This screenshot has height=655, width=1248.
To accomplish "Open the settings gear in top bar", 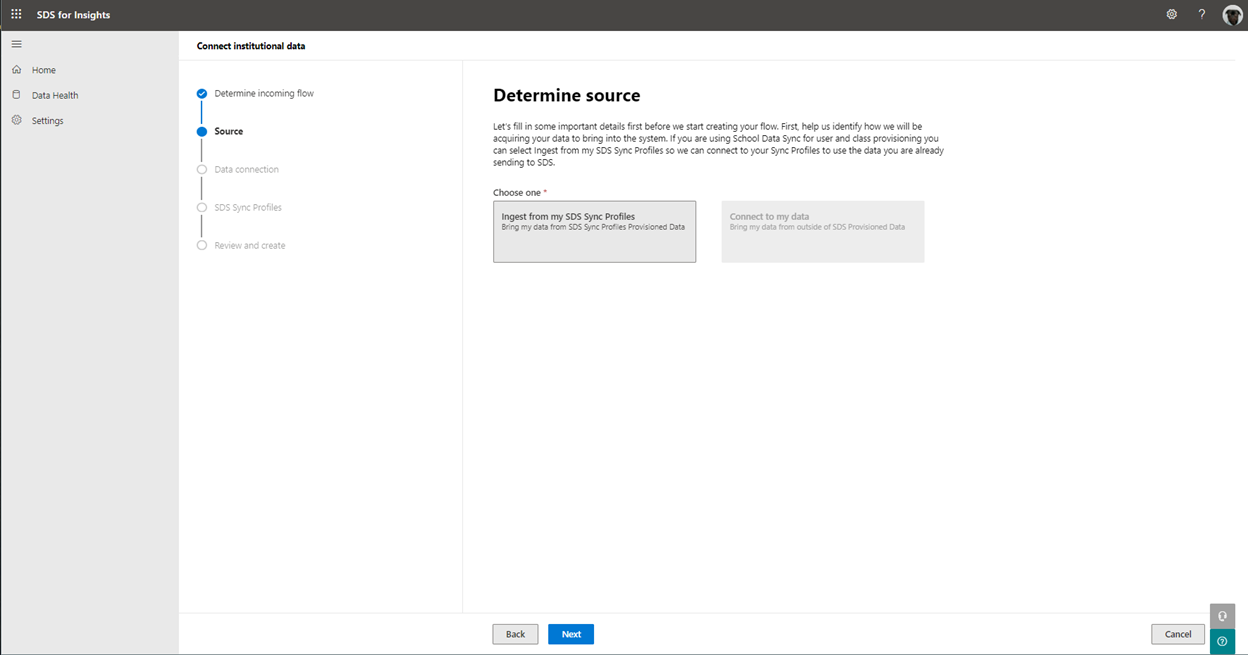I will point(1172,15).
